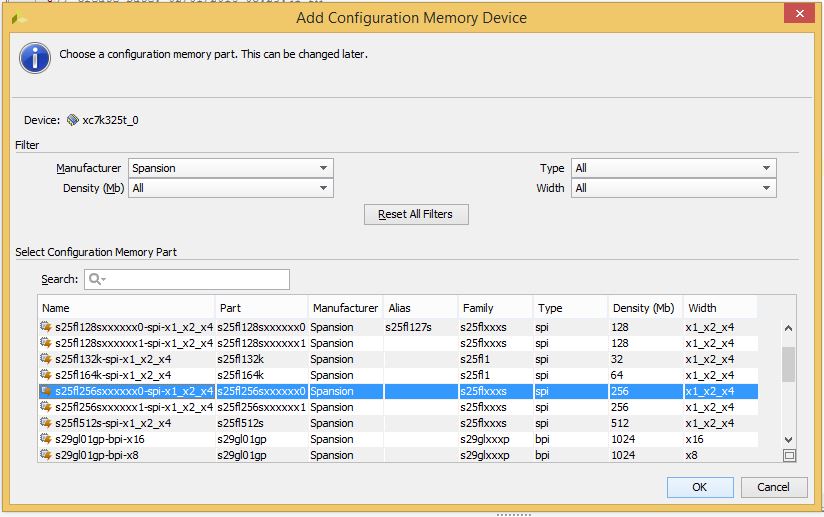The width and height of the screenshot is (824, 517).
Task: Click the s29gl01gp-bpi-x8 row memory part icon
Action: pyautogui.click(x=46, y=455)
